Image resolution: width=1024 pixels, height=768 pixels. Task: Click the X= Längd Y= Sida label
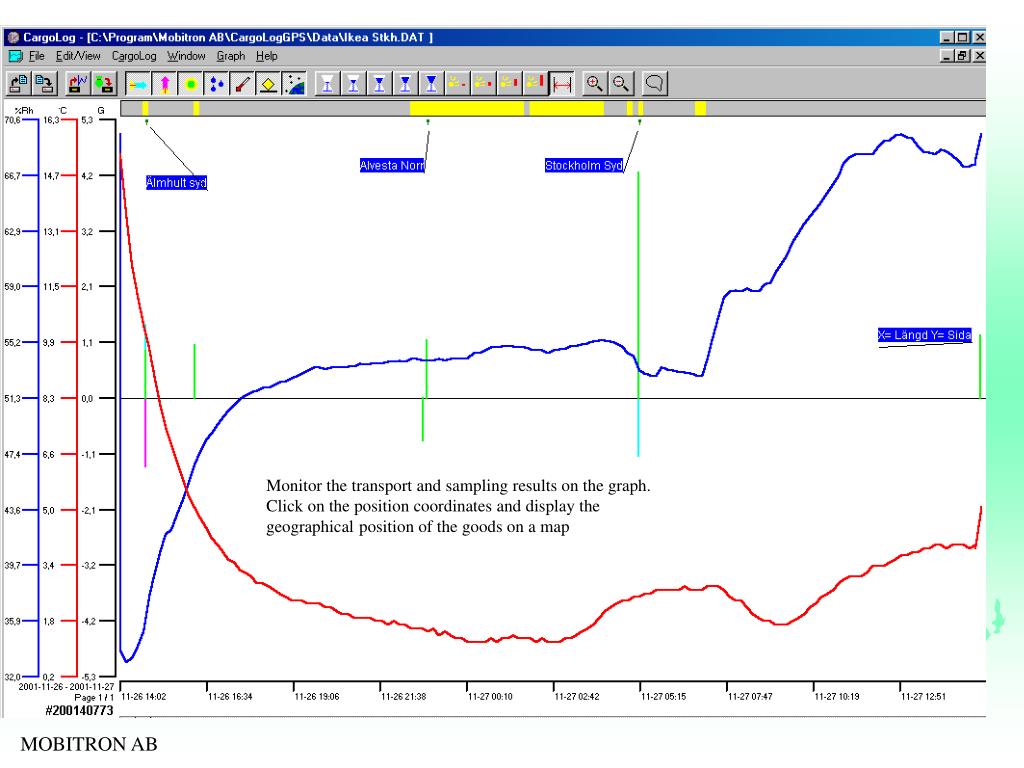pyautogui.click(x=924, y=335)
